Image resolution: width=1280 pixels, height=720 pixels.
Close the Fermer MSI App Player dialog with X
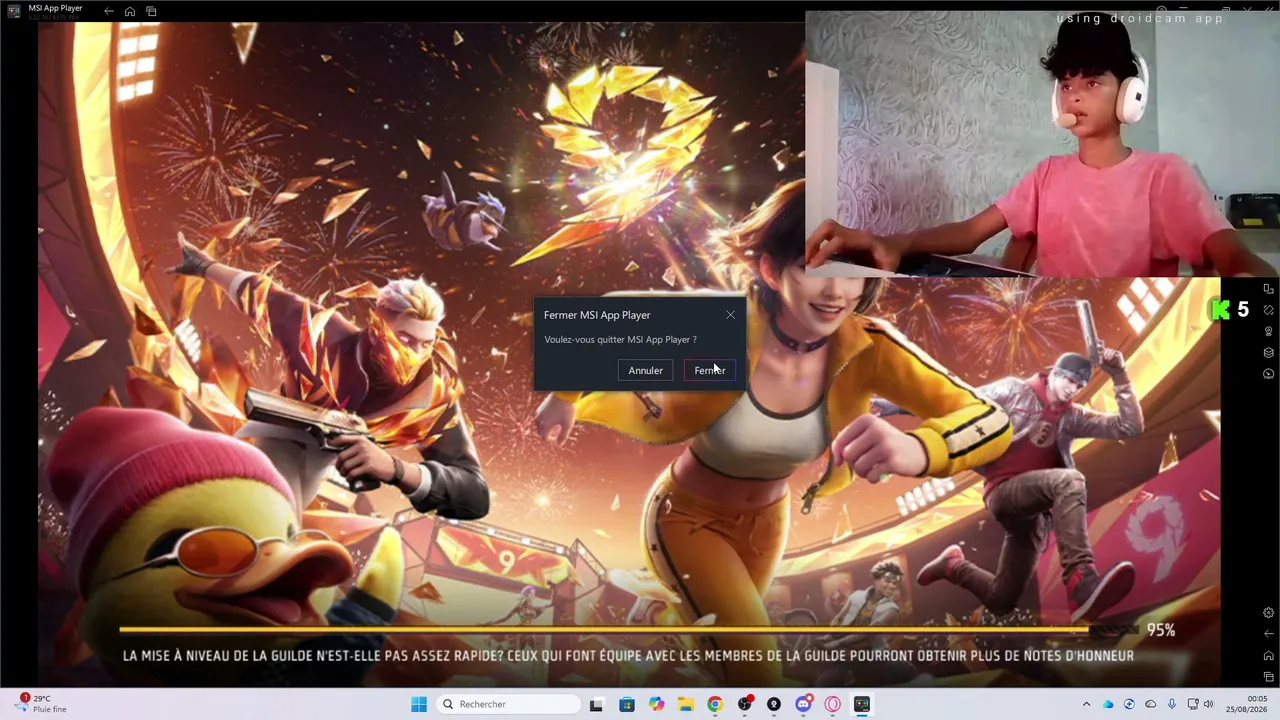730,315
